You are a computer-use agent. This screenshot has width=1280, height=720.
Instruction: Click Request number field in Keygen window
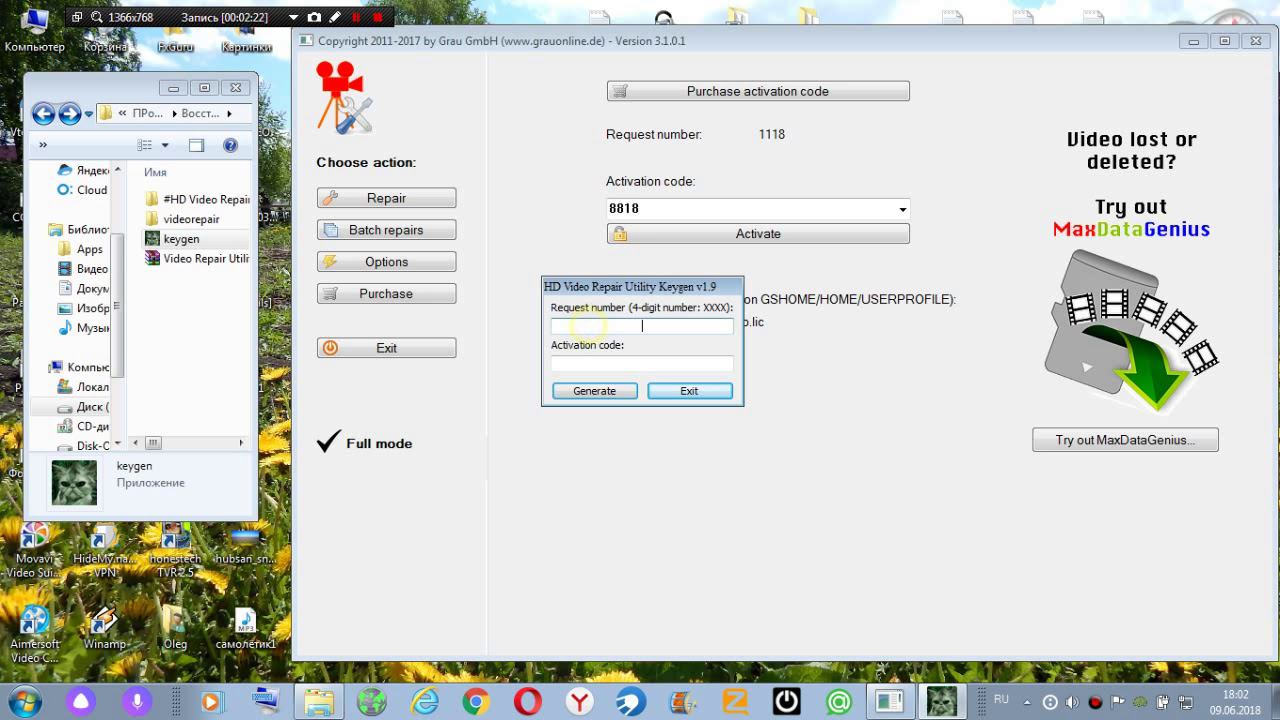(642, 326)
